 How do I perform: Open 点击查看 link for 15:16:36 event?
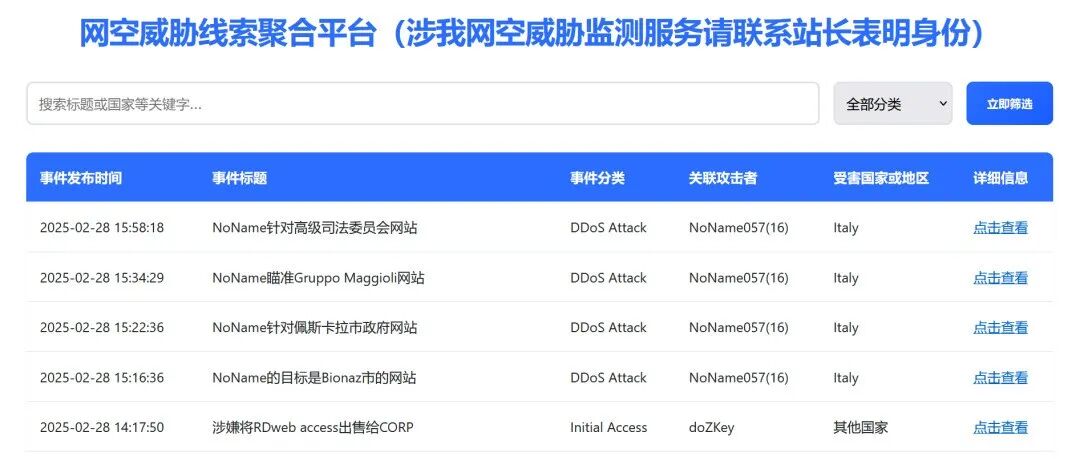[x=1000, y=378]
